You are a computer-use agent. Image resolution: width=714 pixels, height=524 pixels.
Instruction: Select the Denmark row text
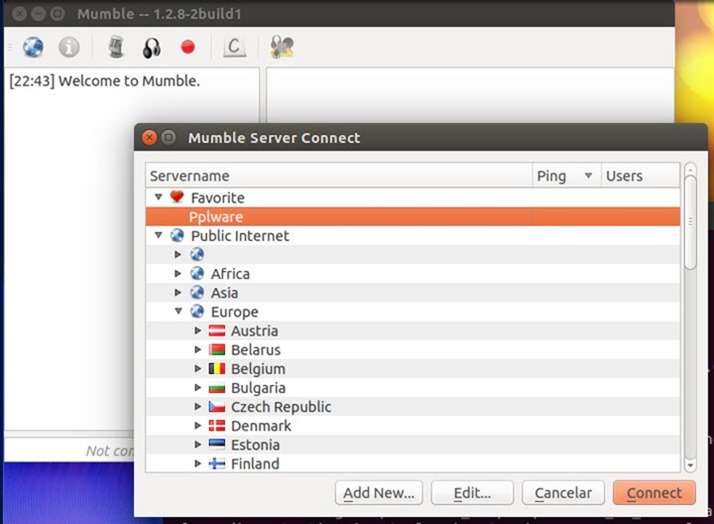click(x=261, y=426)
